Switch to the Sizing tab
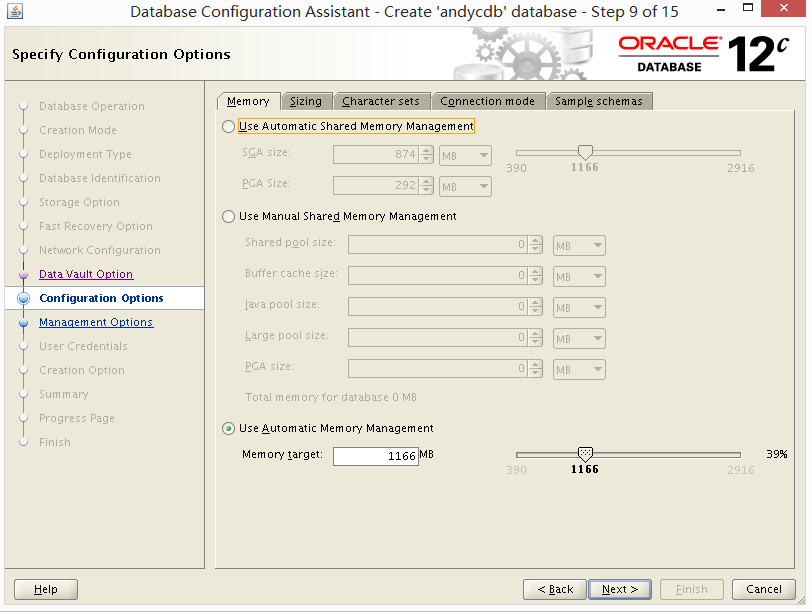This screenshot has width=812, height=612. point(306,101)
